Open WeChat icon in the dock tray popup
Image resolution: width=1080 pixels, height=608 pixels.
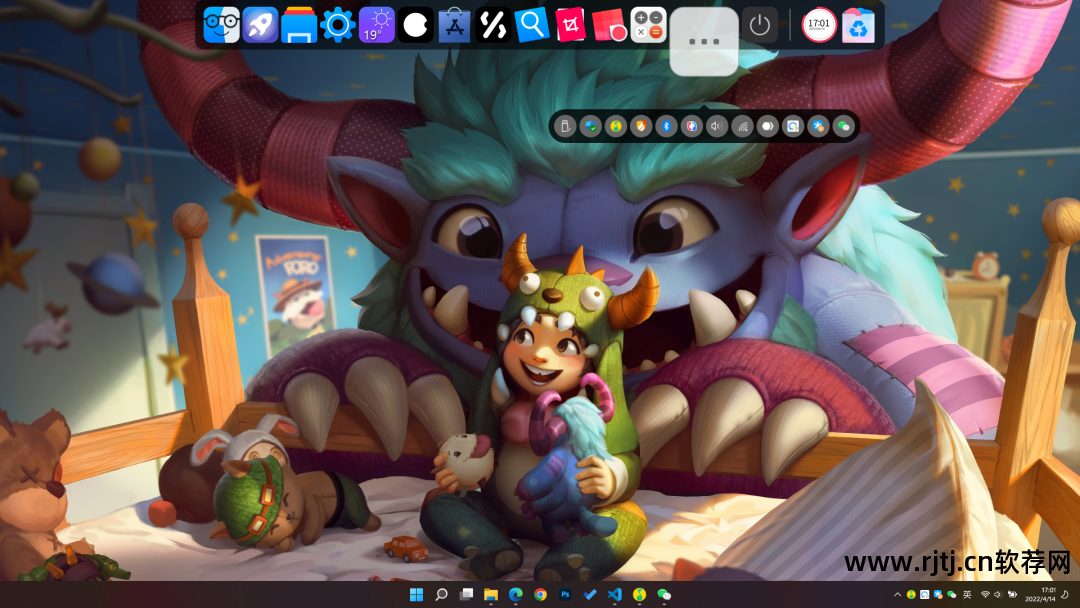coord(844,126)
